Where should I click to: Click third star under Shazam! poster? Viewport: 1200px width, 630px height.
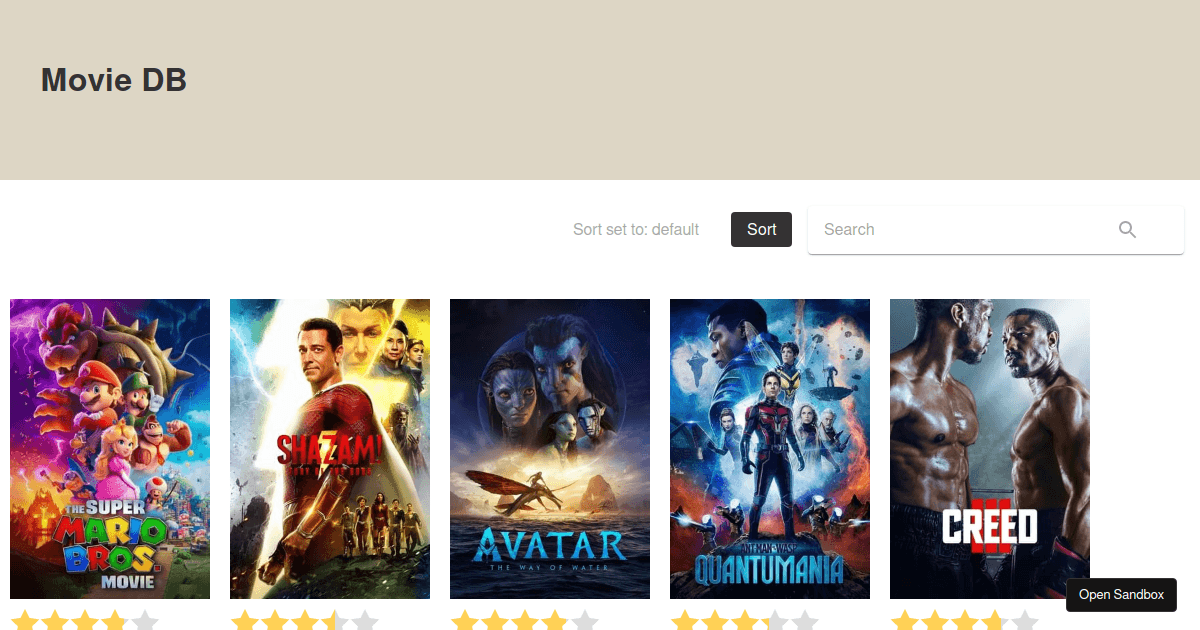(x=305, y=622)
